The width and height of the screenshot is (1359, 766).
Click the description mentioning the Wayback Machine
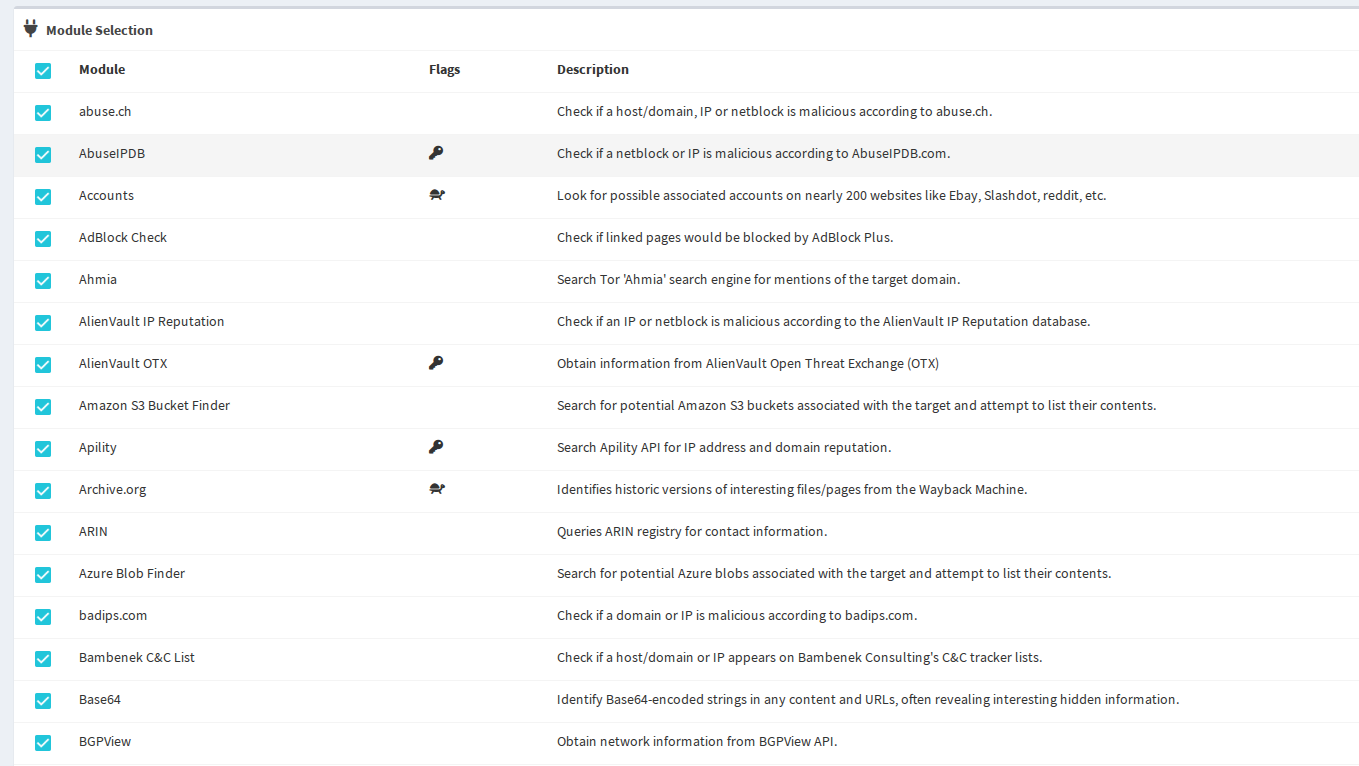[792, 489]
